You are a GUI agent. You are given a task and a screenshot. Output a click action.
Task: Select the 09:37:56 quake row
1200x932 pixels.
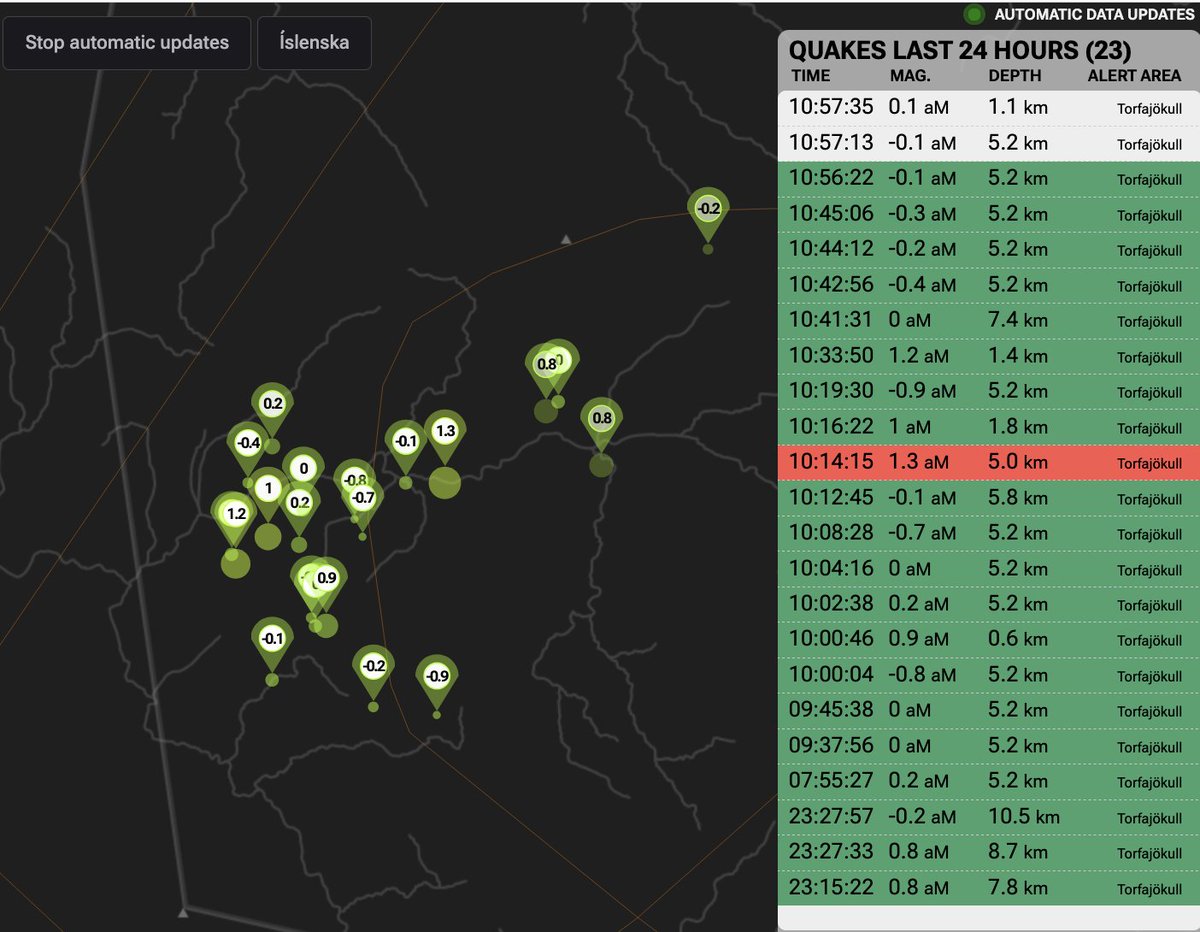point(987,746)
